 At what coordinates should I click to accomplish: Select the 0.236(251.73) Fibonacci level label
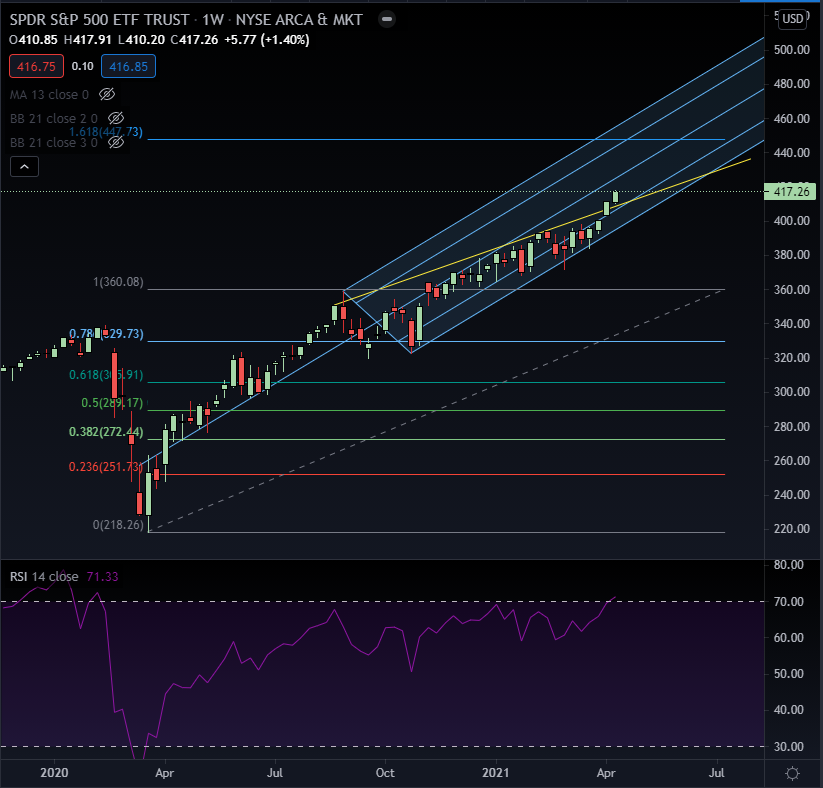click(x=105, y=467)
